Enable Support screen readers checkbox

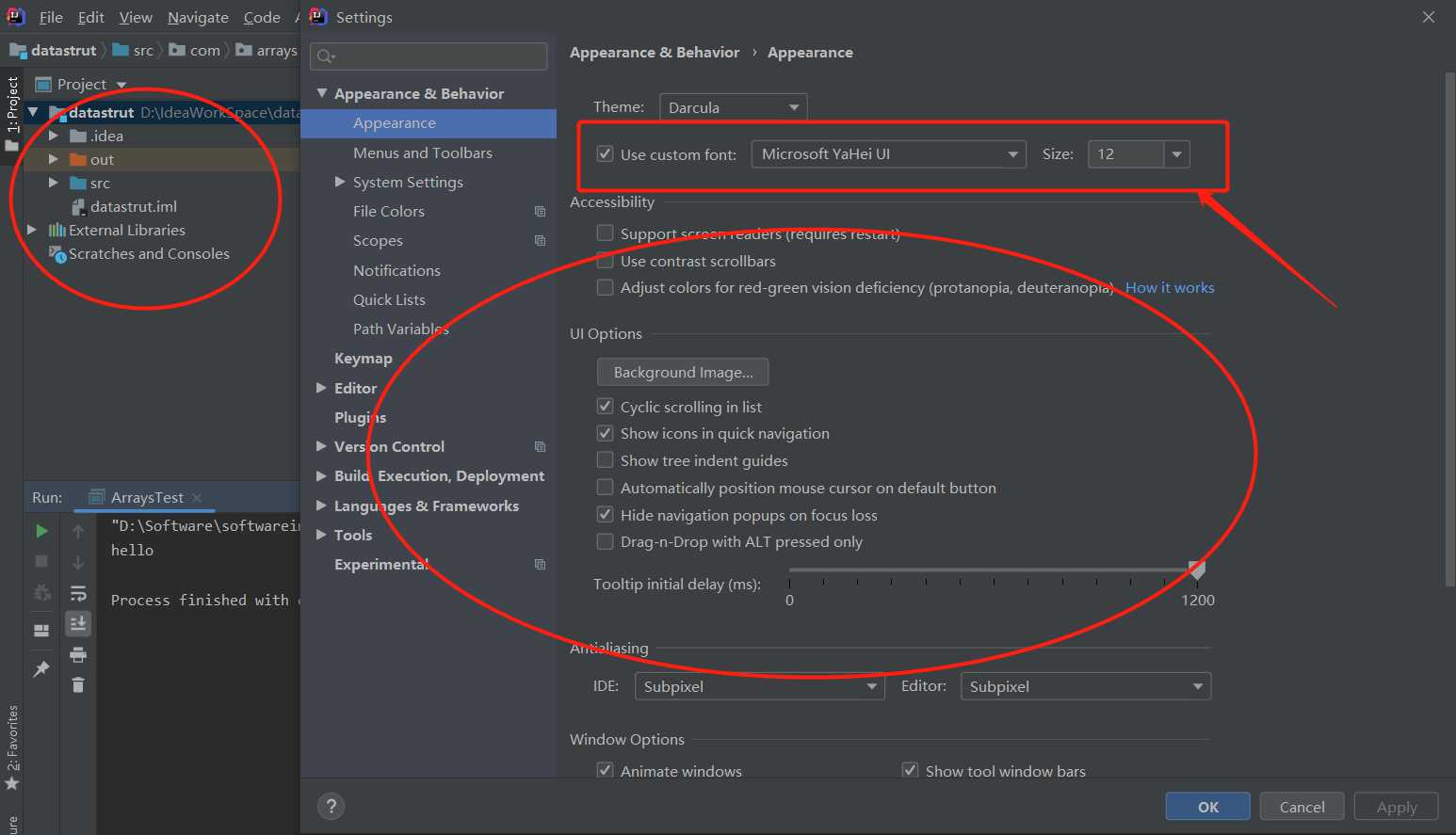606,233
